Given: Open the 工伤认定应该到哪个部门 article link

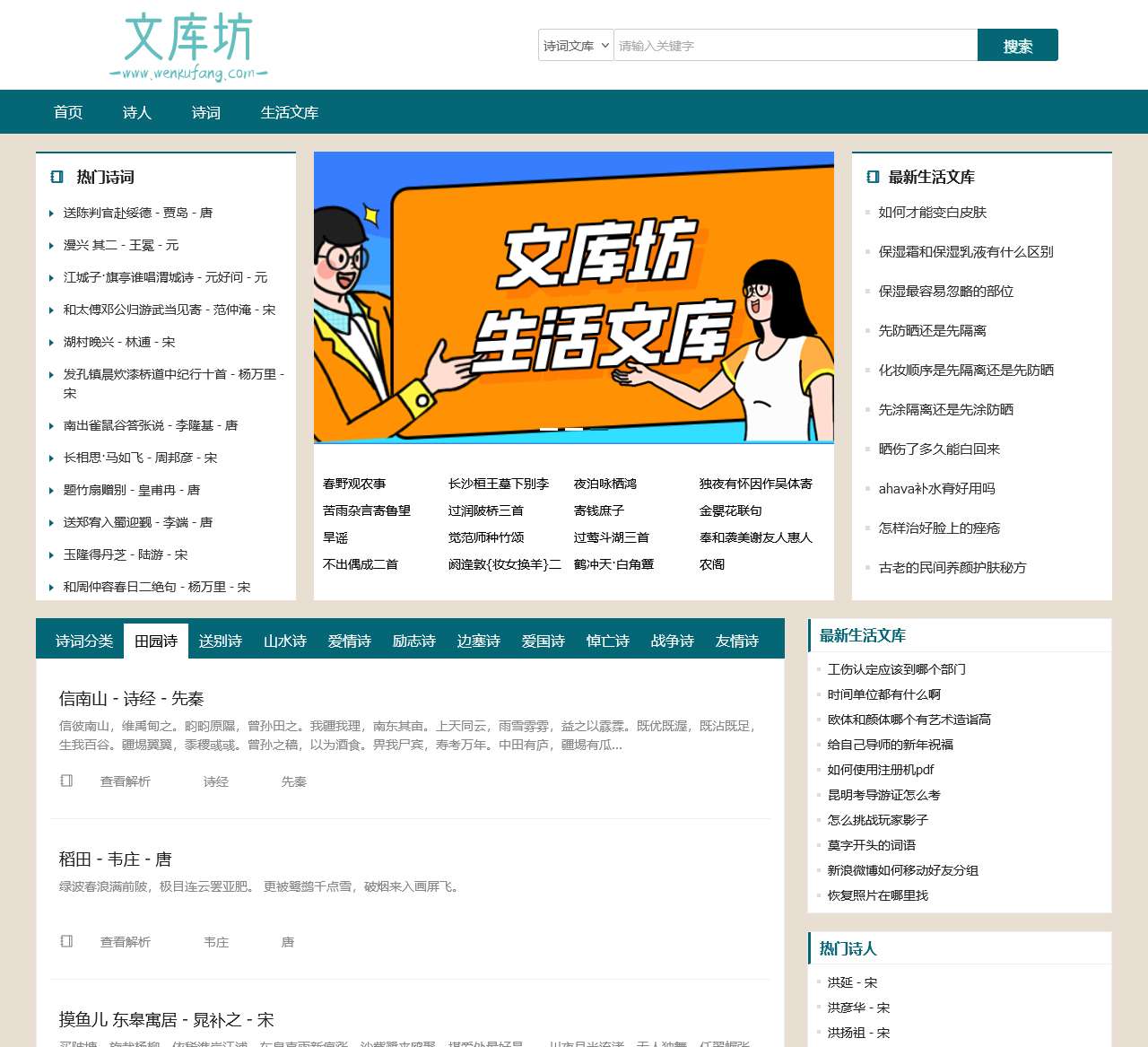Looking at the screenshot, I should tap(893, 669).
